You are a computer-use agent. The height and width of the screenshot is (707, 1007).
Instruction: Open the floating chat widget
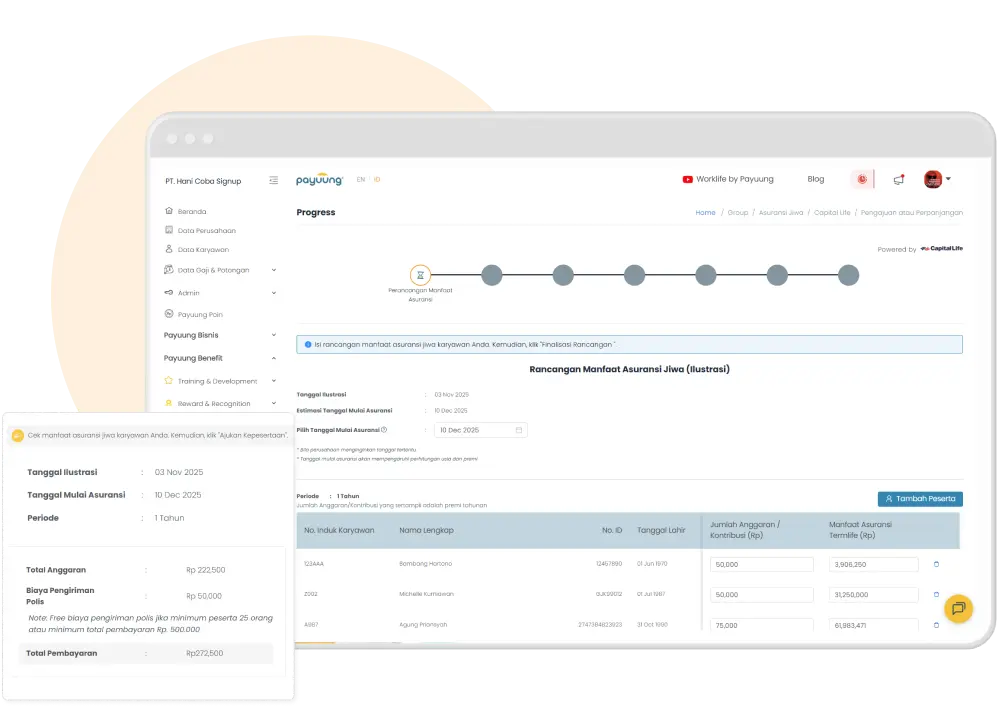click(x=958, y=608)
